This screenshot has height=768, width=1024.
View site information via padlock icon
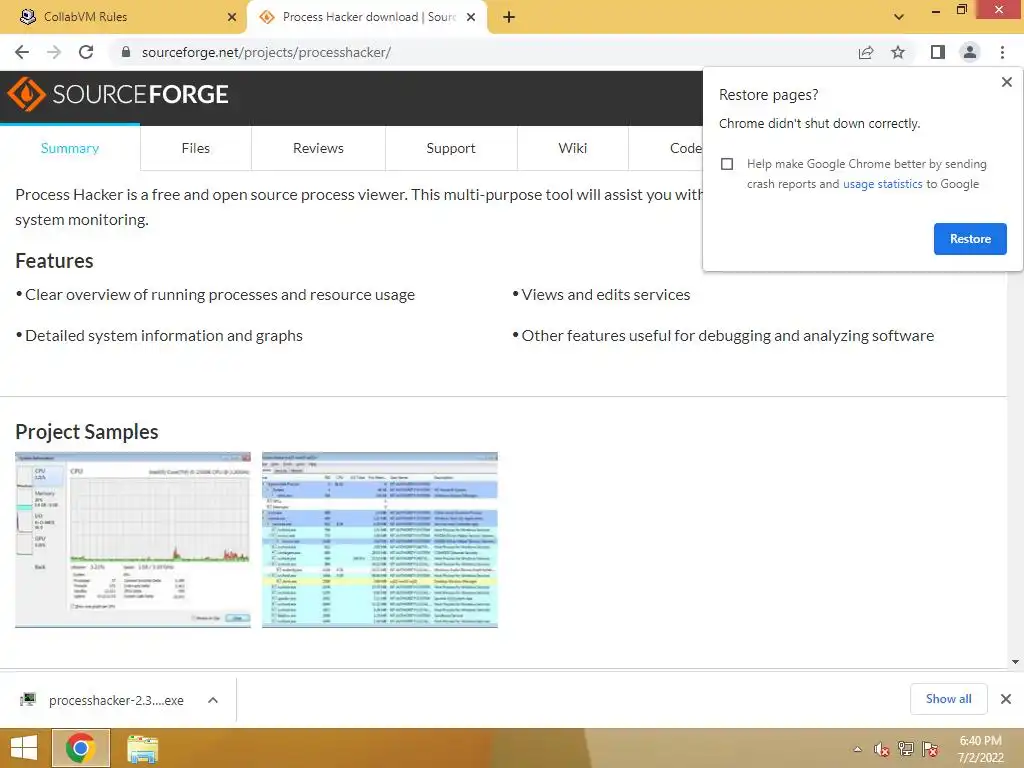pos(126,52)
